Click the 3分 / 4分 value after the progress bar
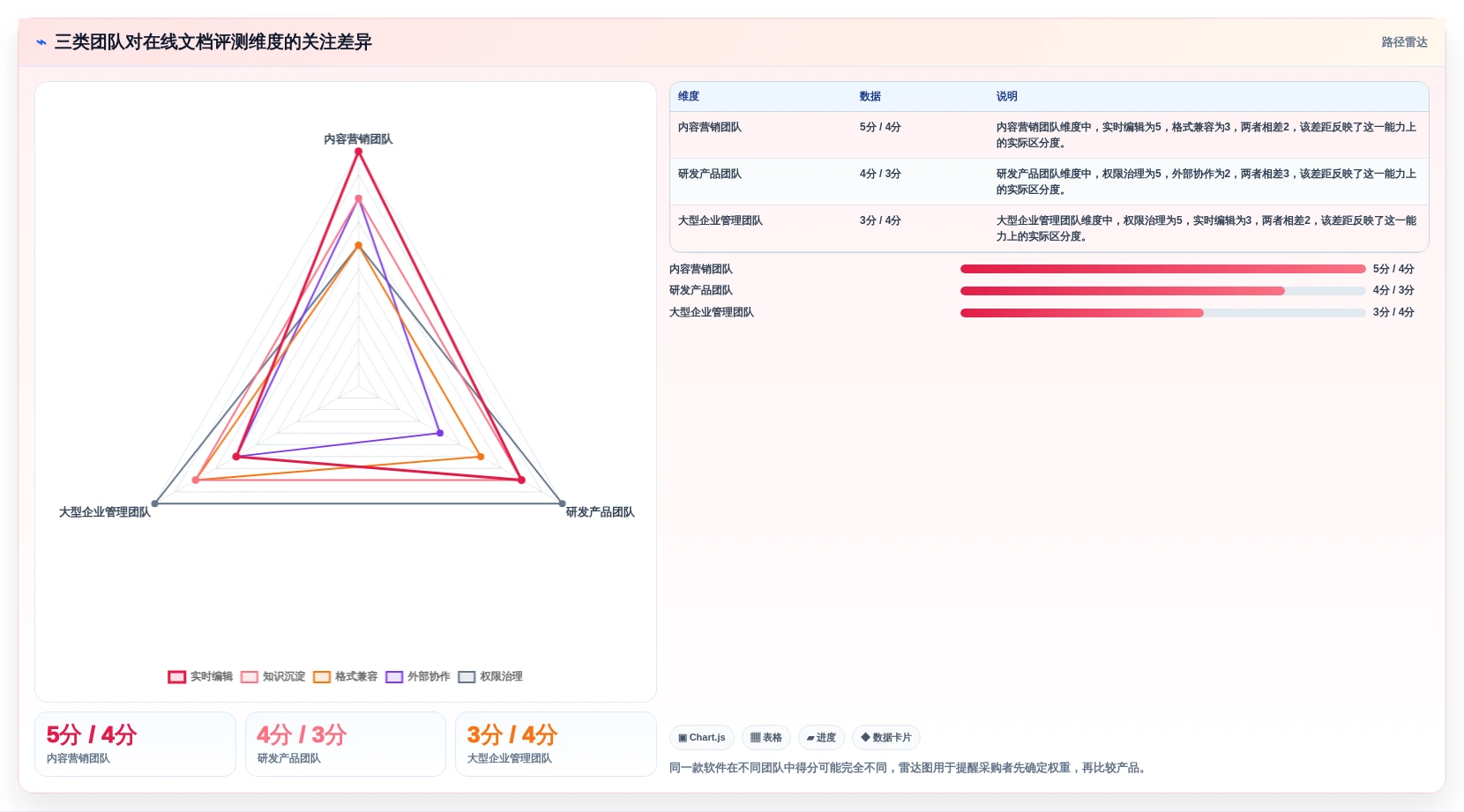Viewport: 1464px width, 812px height. pyautogui.click(x=1393, y=312)
